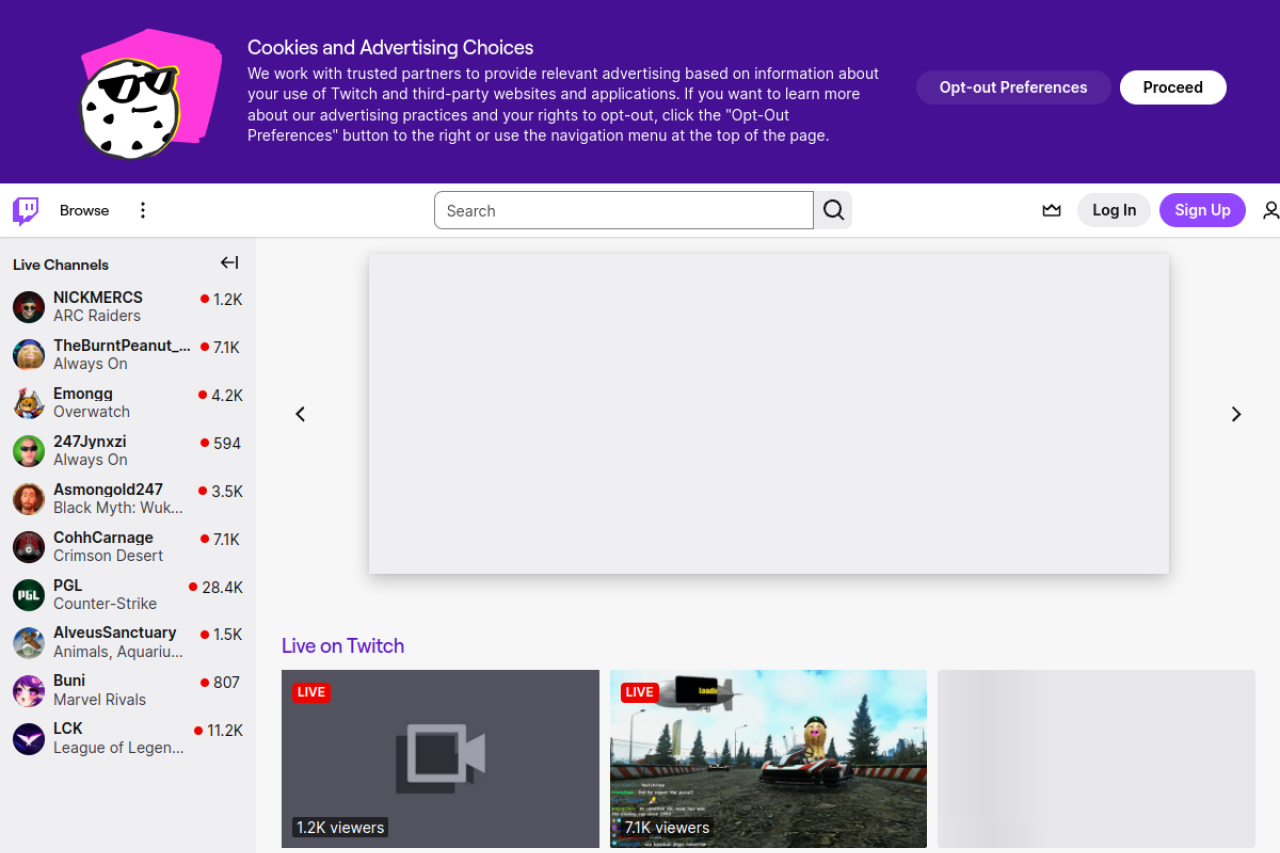Collapse the Live Channels sidebar
The width and height of the screenshot is (1280, 853).
coord(229,263)
